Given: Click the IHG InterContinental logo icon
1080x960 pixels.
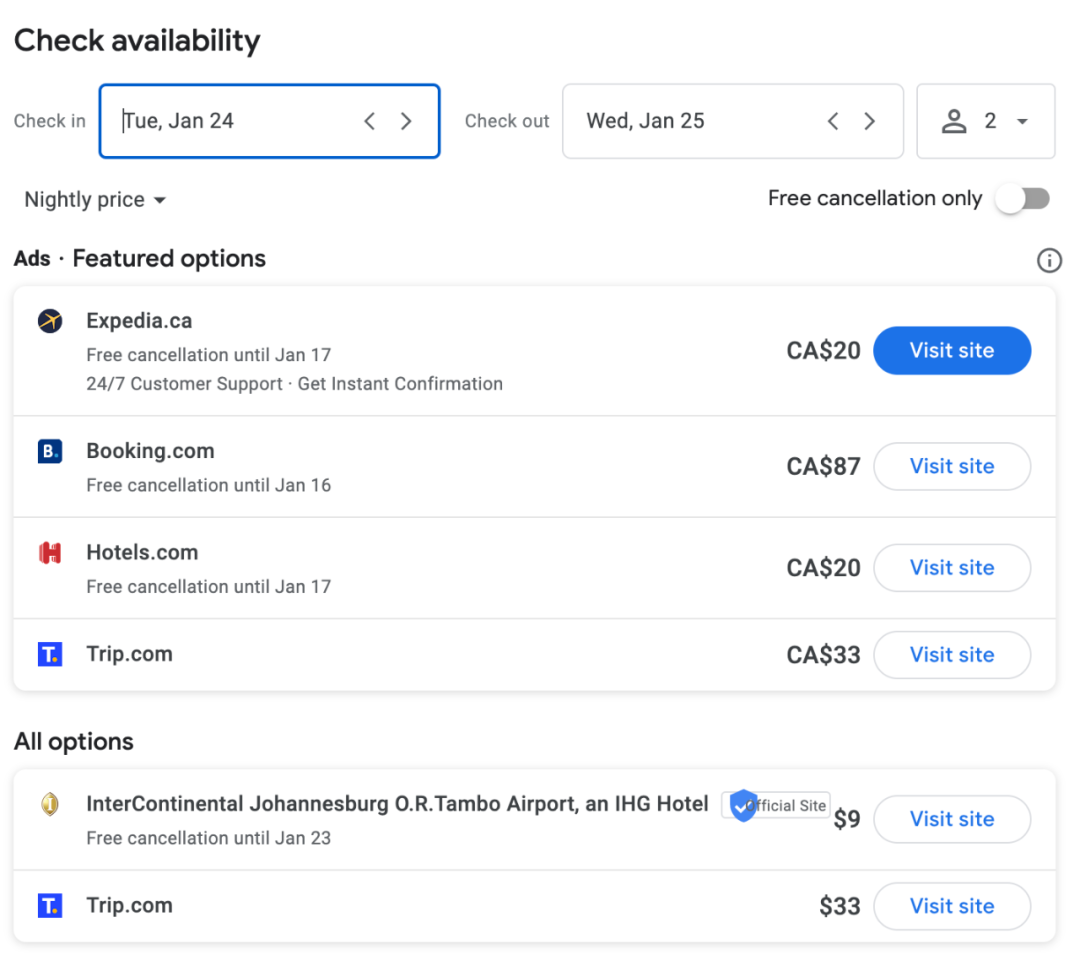Looking at the screenshot, I should pyautogui.click(x=50, y=804).
